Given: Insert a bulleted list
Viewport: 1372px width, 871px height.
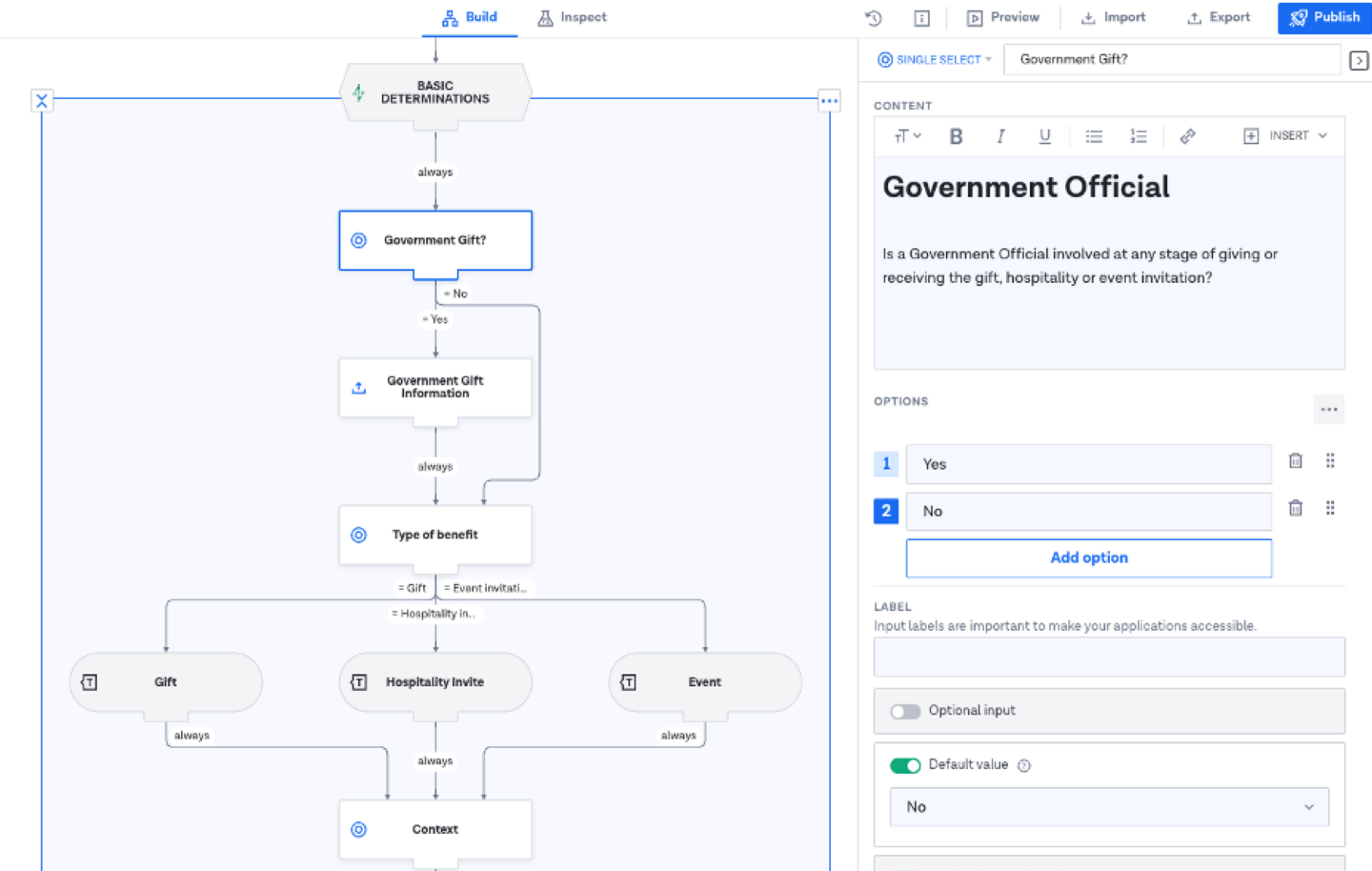Looking at the screenshot, I should (1094, 136).
